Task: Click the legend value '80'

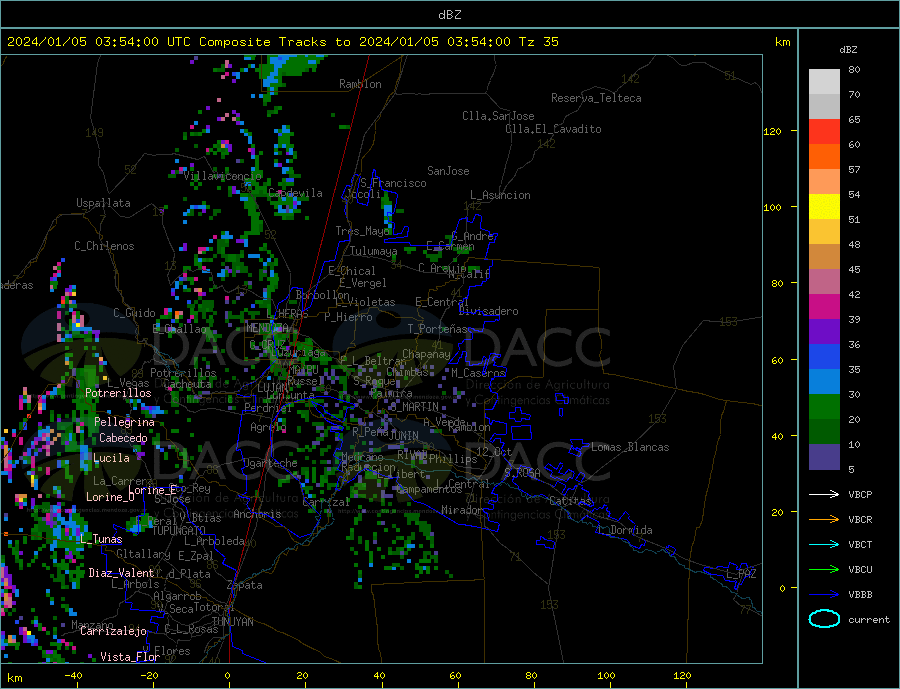Action: tap(854, 69)
